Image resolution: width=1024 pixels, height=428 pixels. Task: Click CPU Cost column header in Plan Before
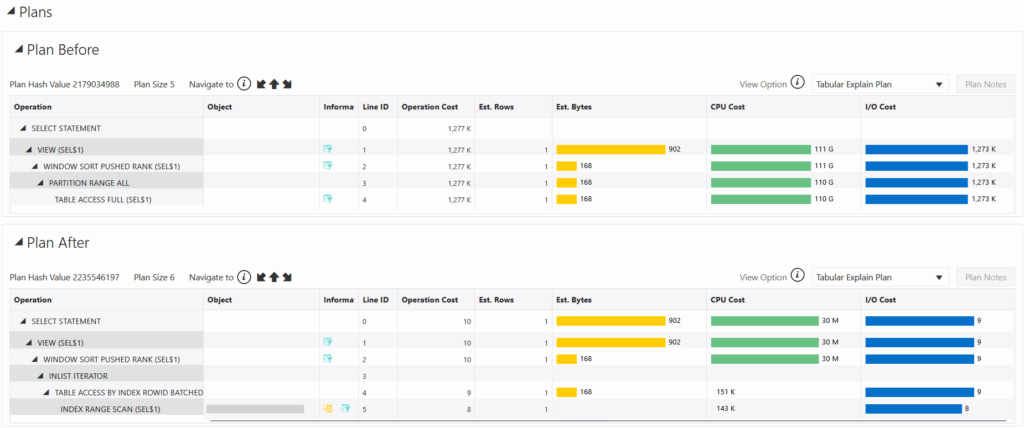(730, 106)
